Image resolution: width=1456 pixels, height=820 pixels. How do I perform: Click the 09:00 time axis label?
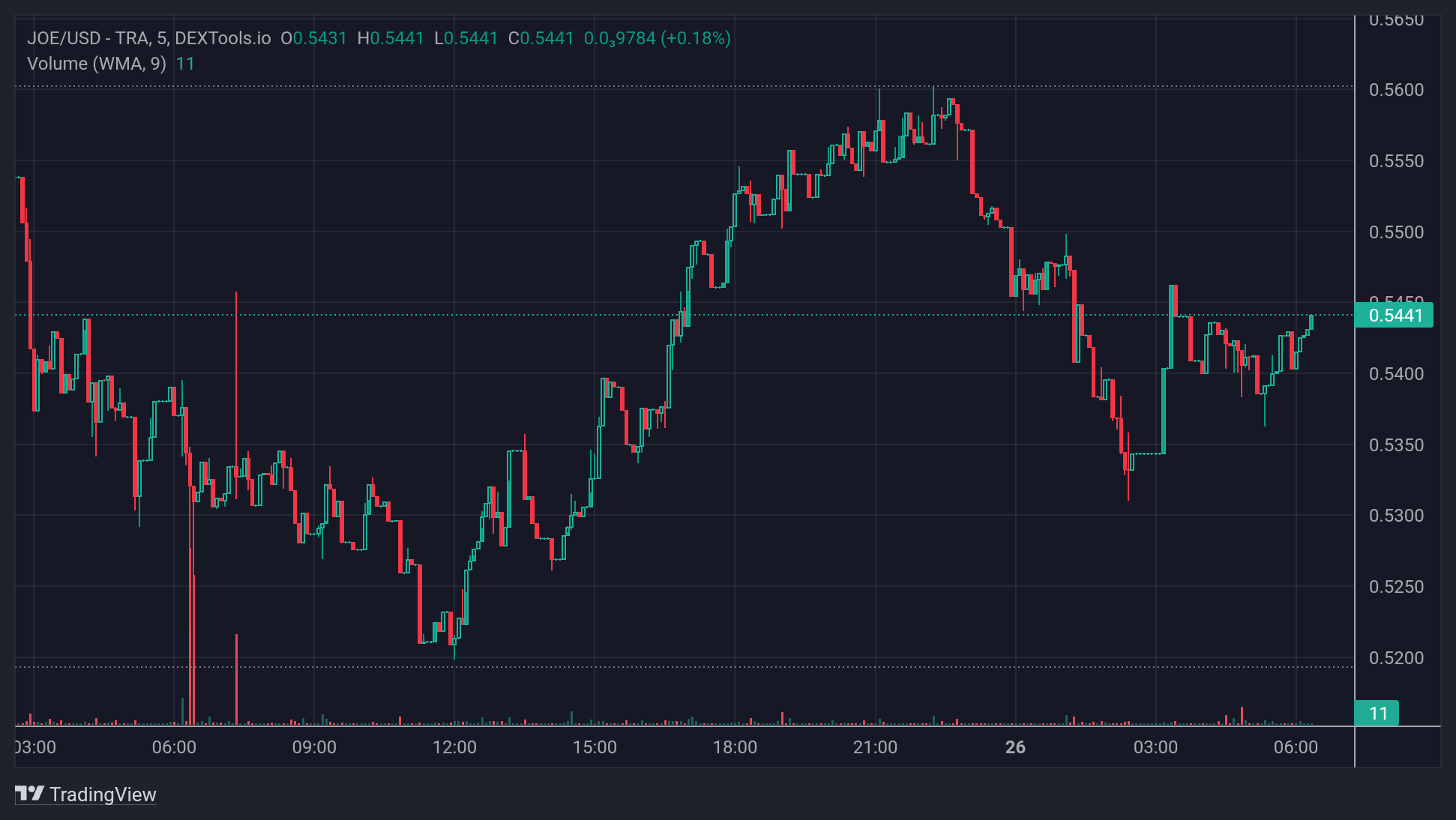coord(314,747)
